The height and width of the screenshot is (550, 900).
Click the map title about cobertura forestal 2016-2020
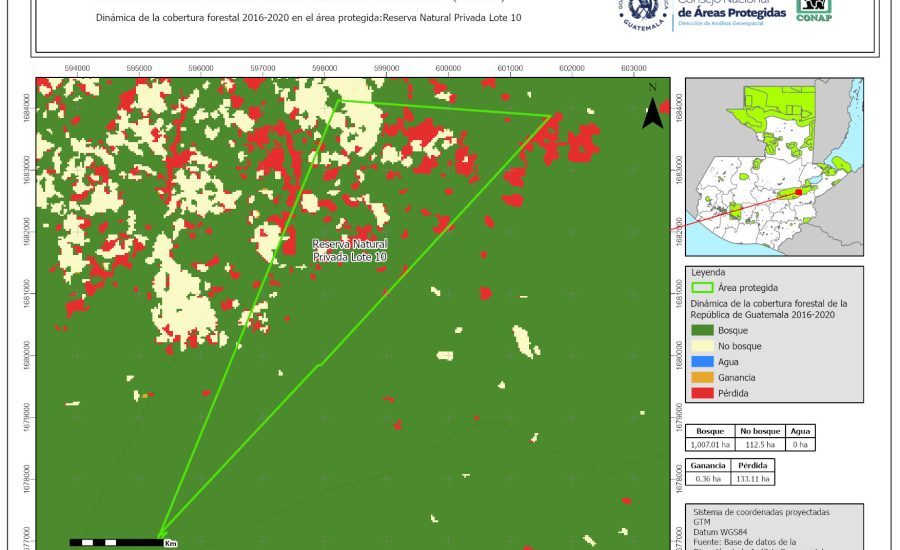tap(309, 18)
